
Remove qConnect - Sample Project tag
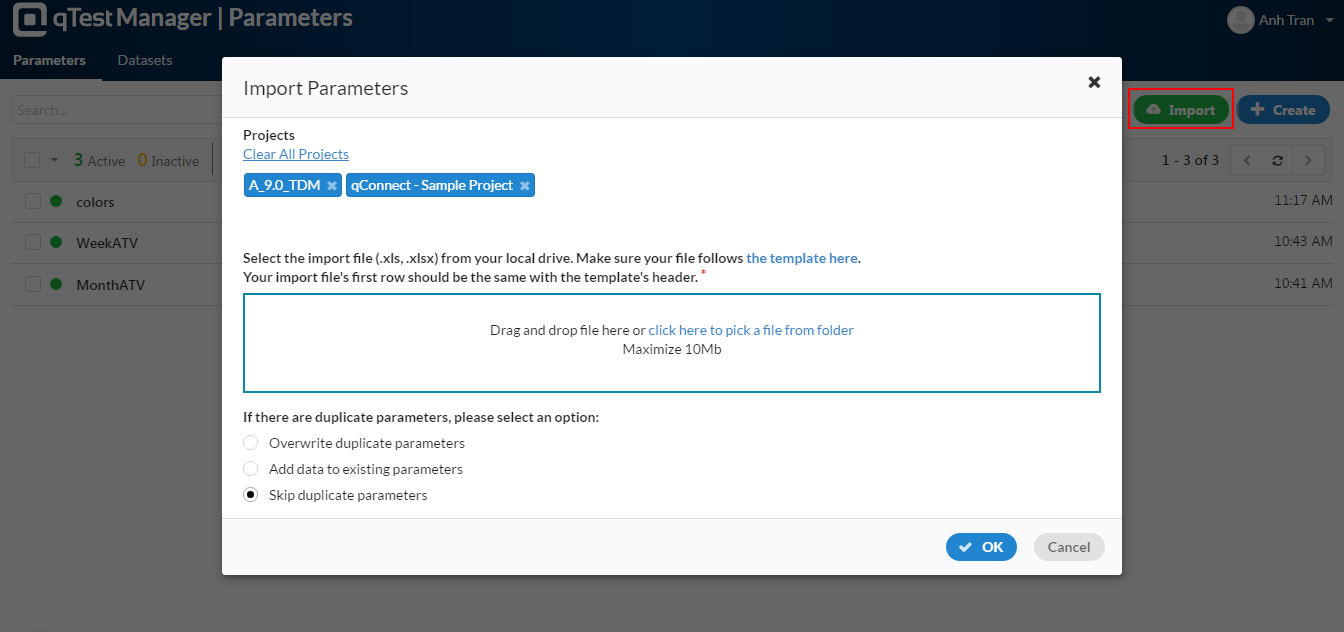pyautogui.click(x=525, y=186)
